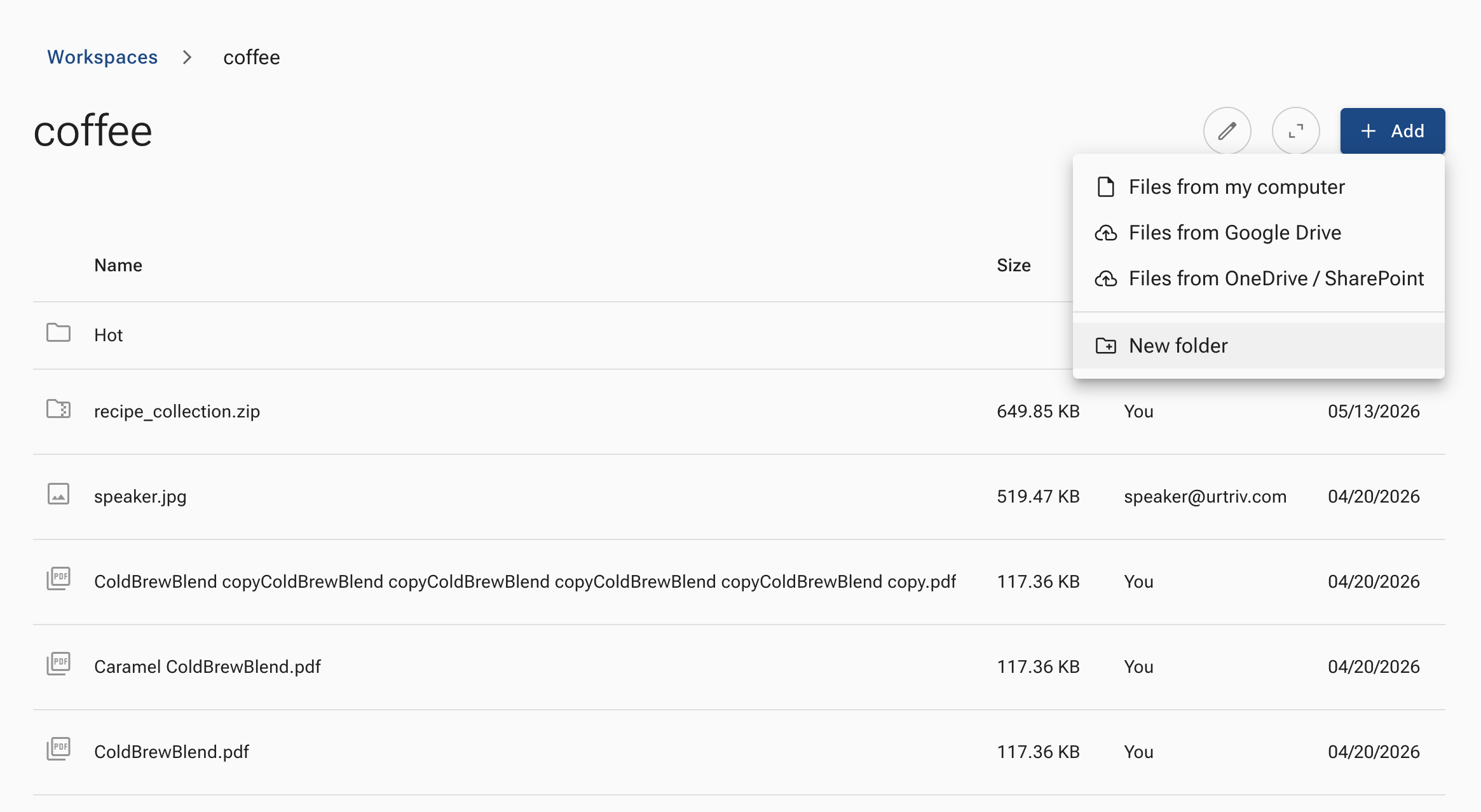Click the zip archive icon for recipe_collection.zip
The height and width of the screenshot is (812, 1481).
click(x=58, y=409)
